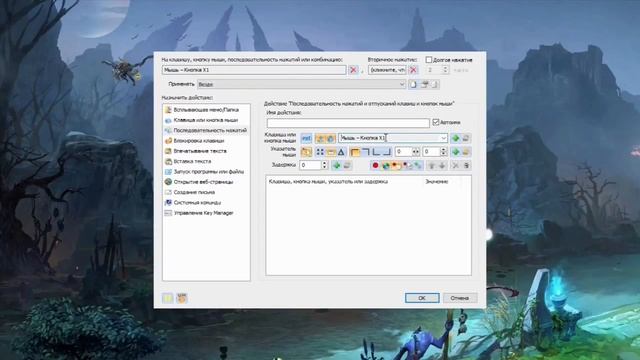Select Всплывающее меню/Папка action

[x=206, y=110]
